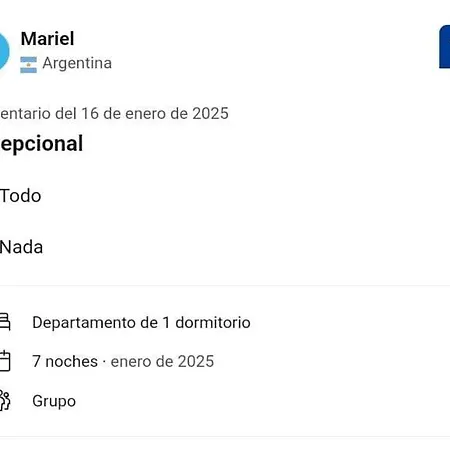Click the Argentina flag icon
The image size is (450, 450).
coord(28,65)
